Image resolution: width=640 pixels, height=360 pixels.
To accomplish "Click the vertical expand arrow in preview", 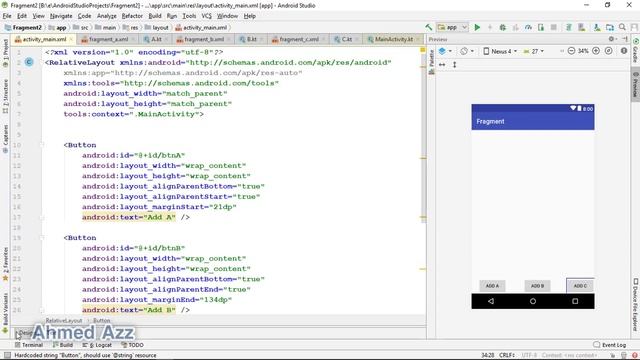I will pos(454,64).
